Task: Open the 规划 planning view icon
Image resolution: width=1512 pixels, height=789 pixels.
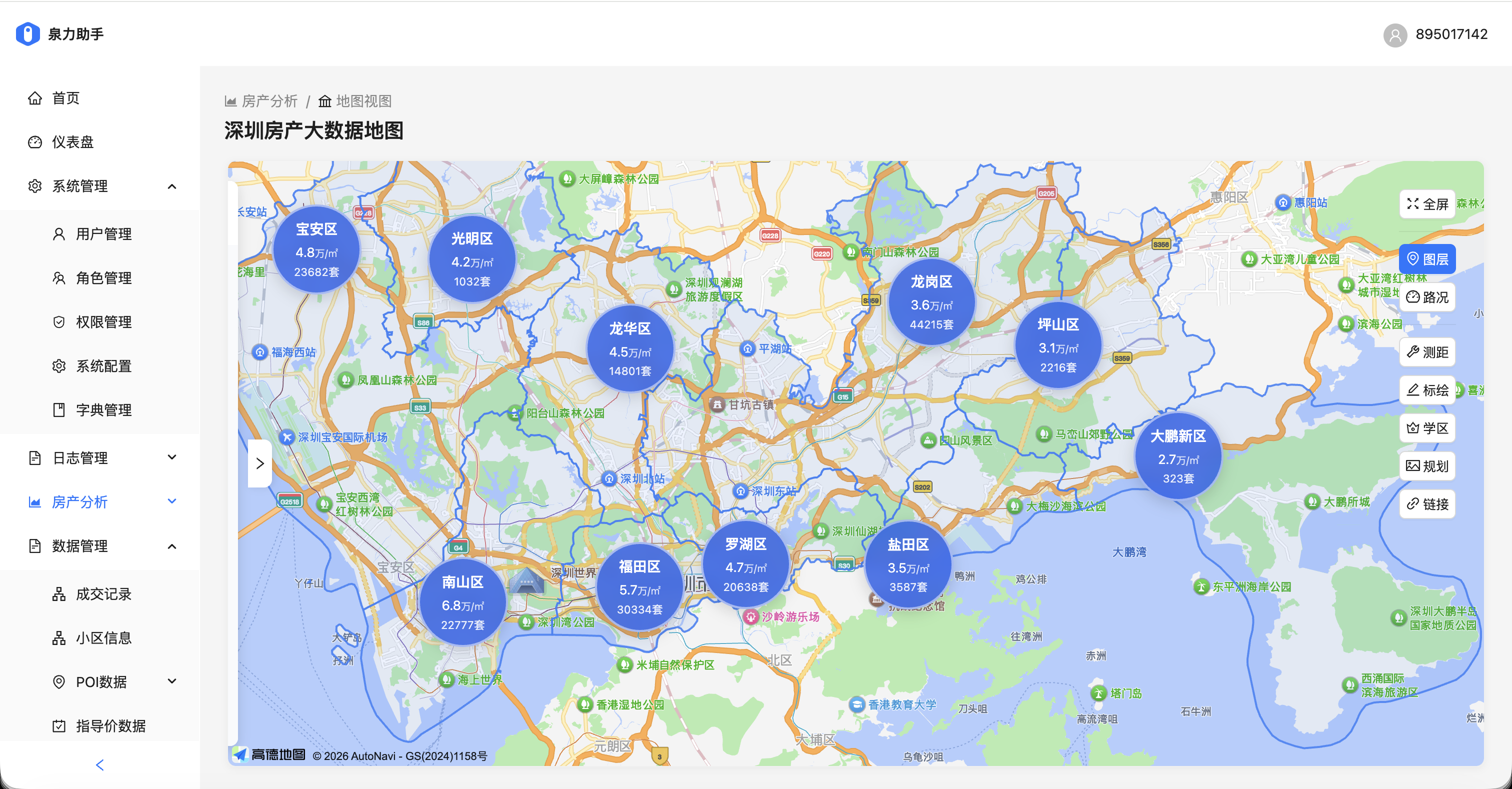Action: 1427,465
